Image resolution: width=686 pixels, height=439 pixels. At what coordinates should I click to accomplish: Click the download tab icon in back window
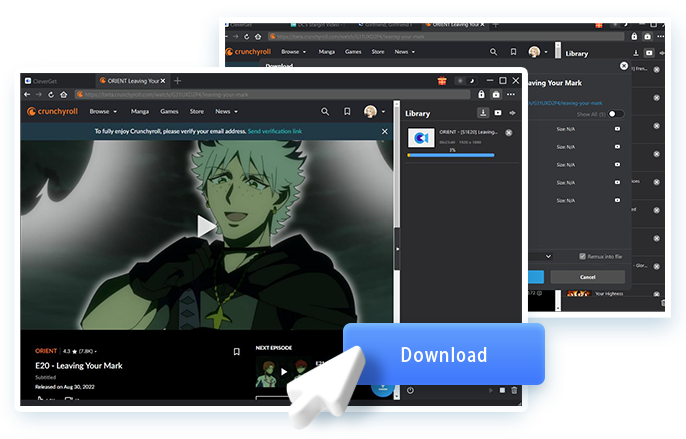(636, 53)
